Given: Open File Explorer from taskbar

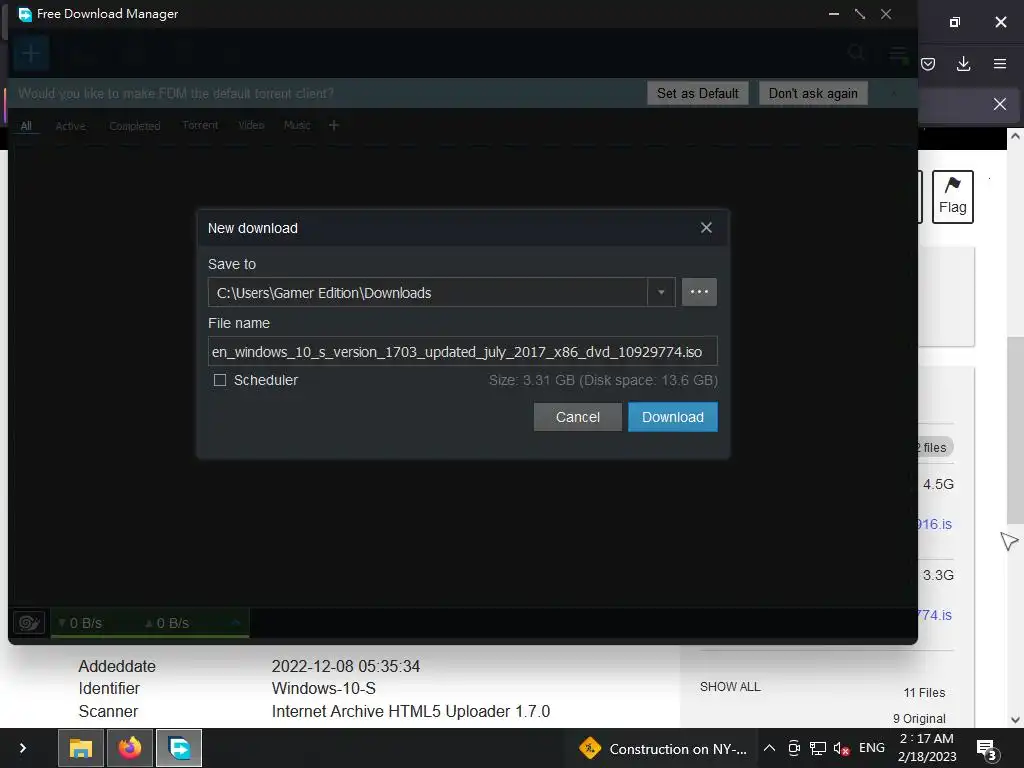Looking at the screenshot, I should (80, 748).
